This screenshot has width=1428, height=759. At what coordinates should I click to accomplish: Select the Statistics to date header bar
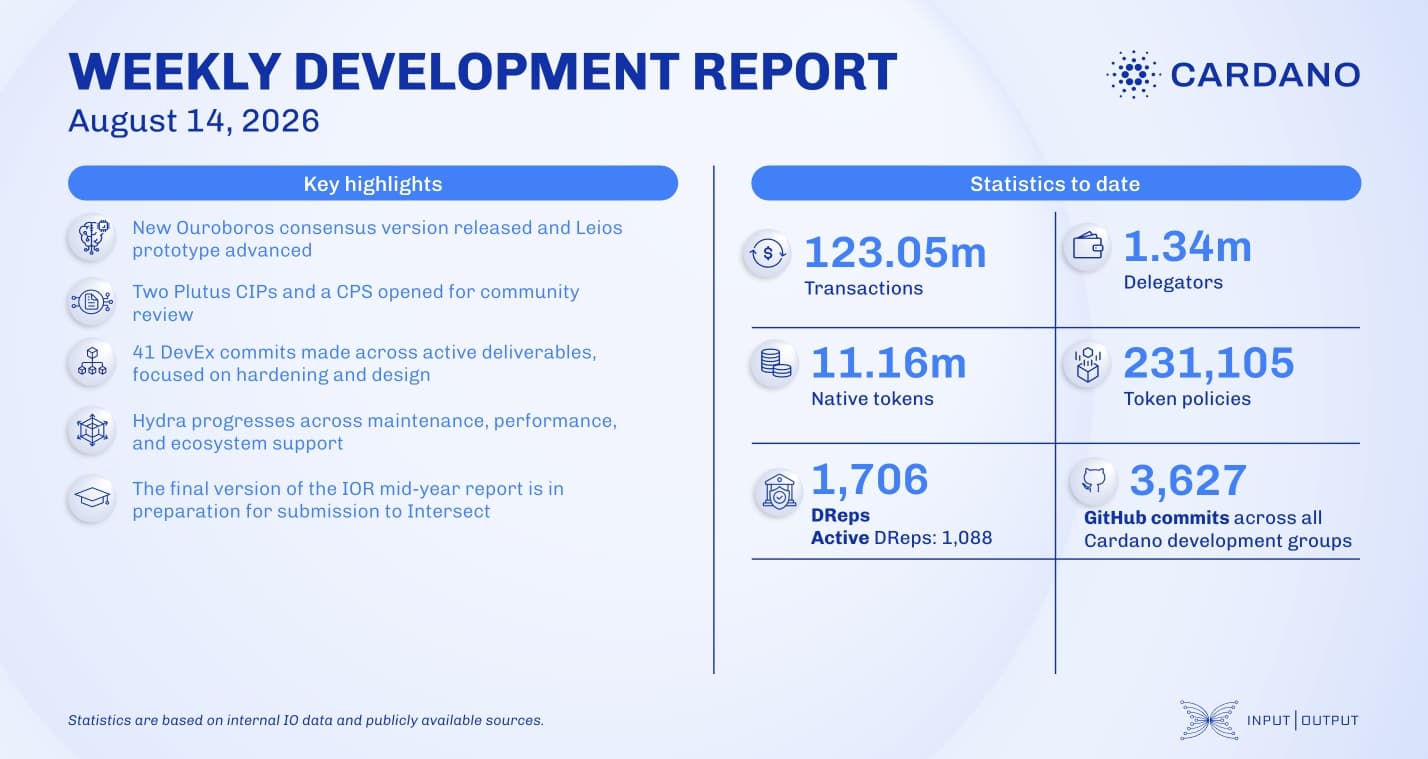(1056, 184)
